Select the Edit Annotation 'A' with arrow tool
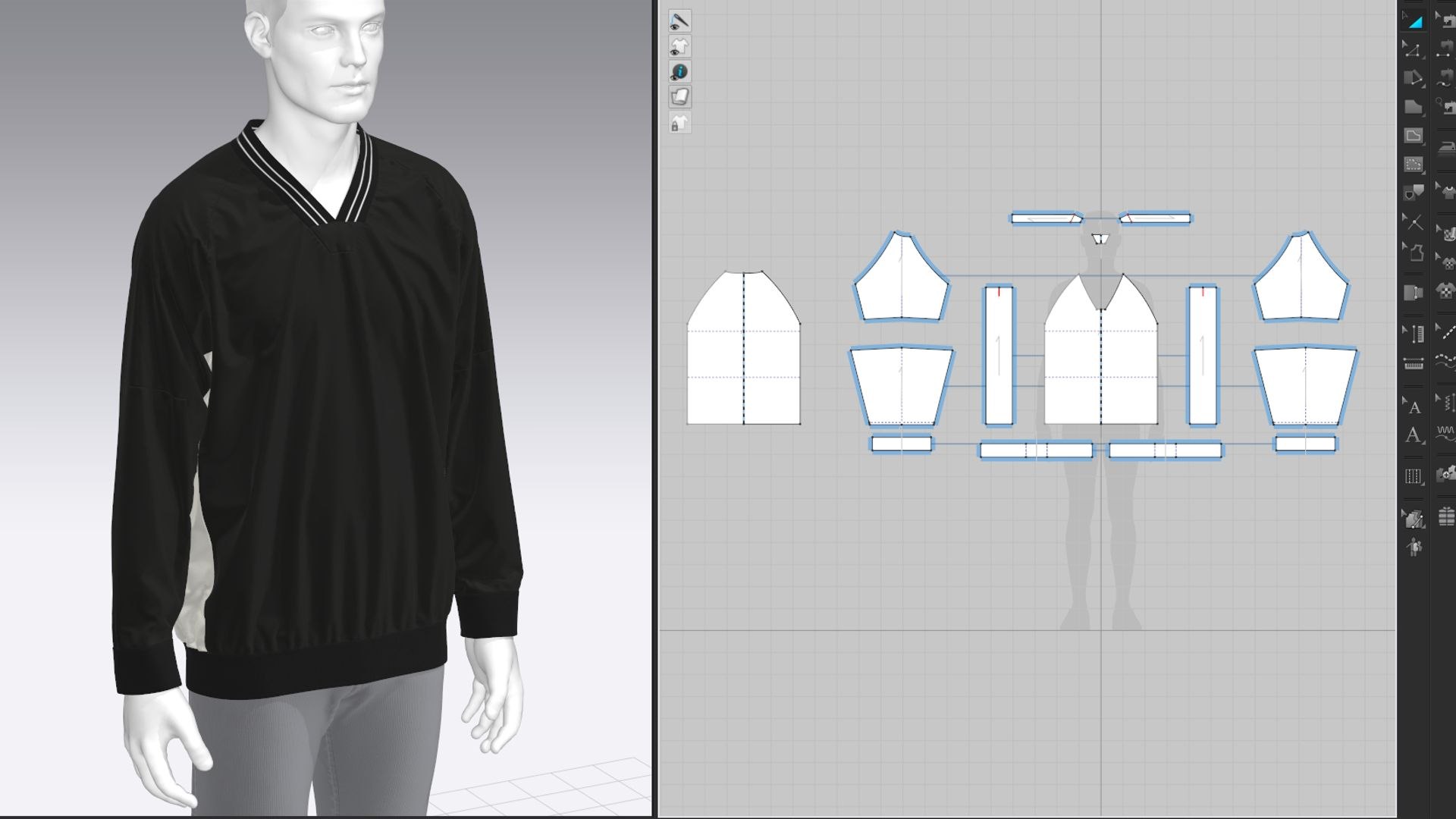Image resolution: width=1456 pixels, height=819 pixels. click(1414, 406)
